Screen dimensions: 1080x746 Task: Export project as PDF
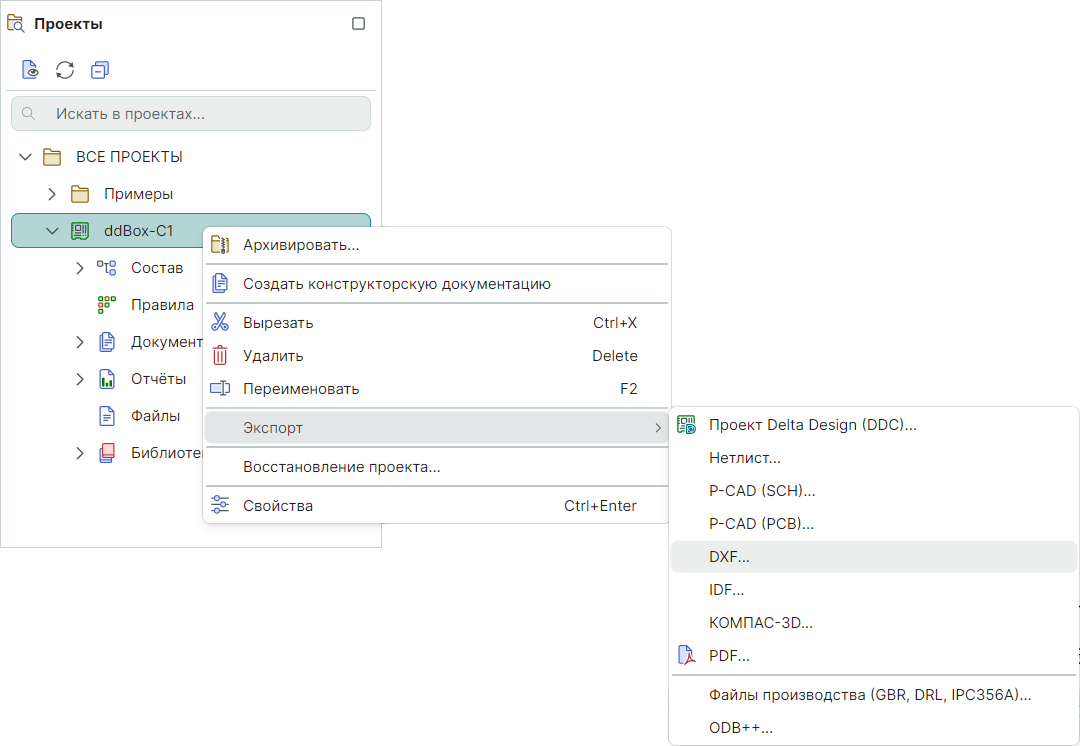729,656
